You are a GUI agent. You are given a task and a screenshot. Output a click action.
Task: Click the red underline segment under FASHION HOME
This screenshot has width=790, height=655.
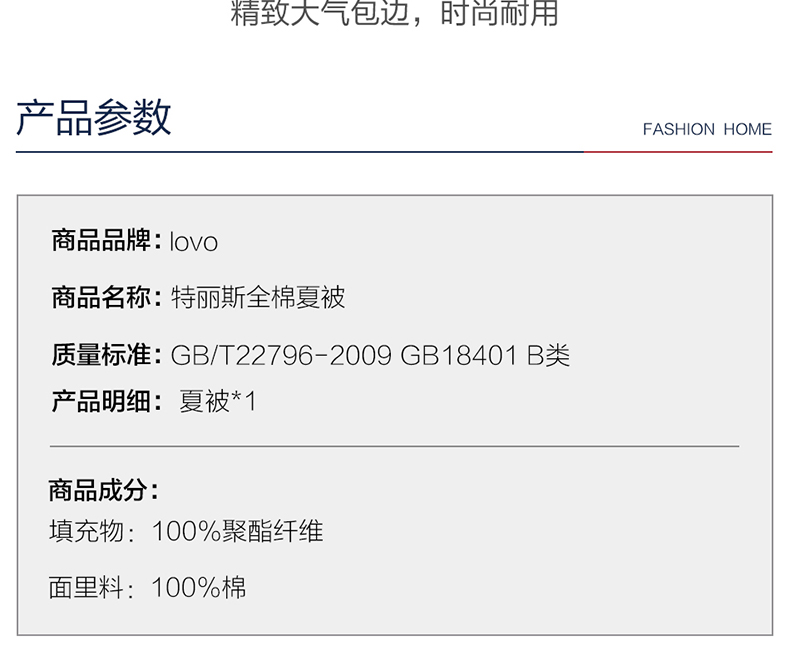pyautogui.click(x=678, y=152)
